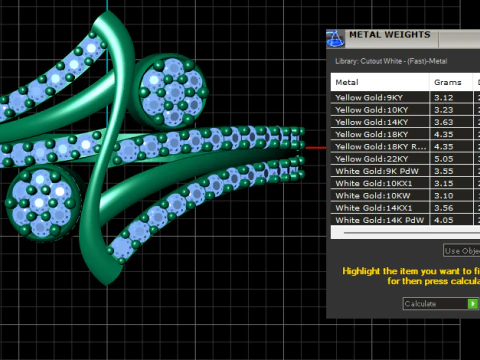Click the 3.55 grams value

tap(444, 171)
